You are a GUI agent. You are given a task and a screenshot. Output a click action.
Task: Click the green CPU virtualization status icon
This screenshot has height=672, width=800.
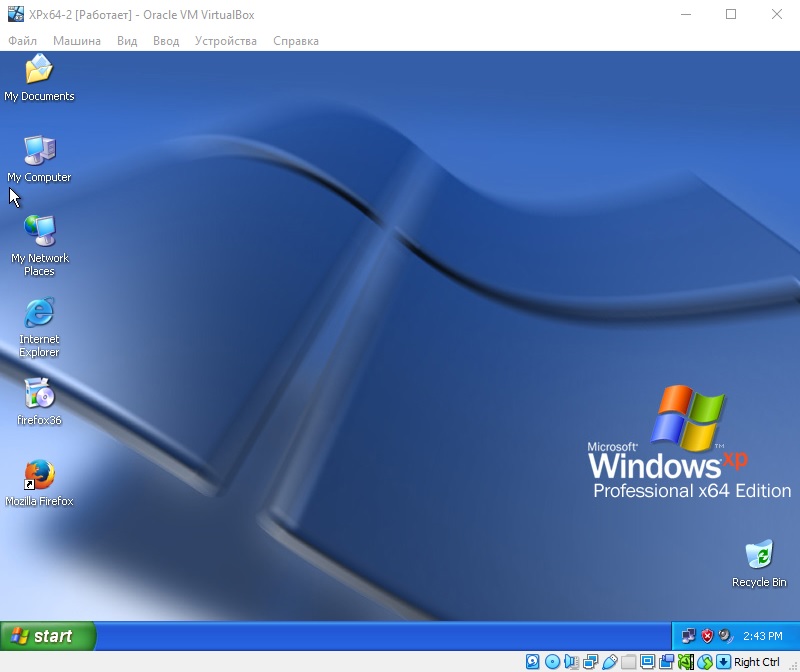click(686, 662)
